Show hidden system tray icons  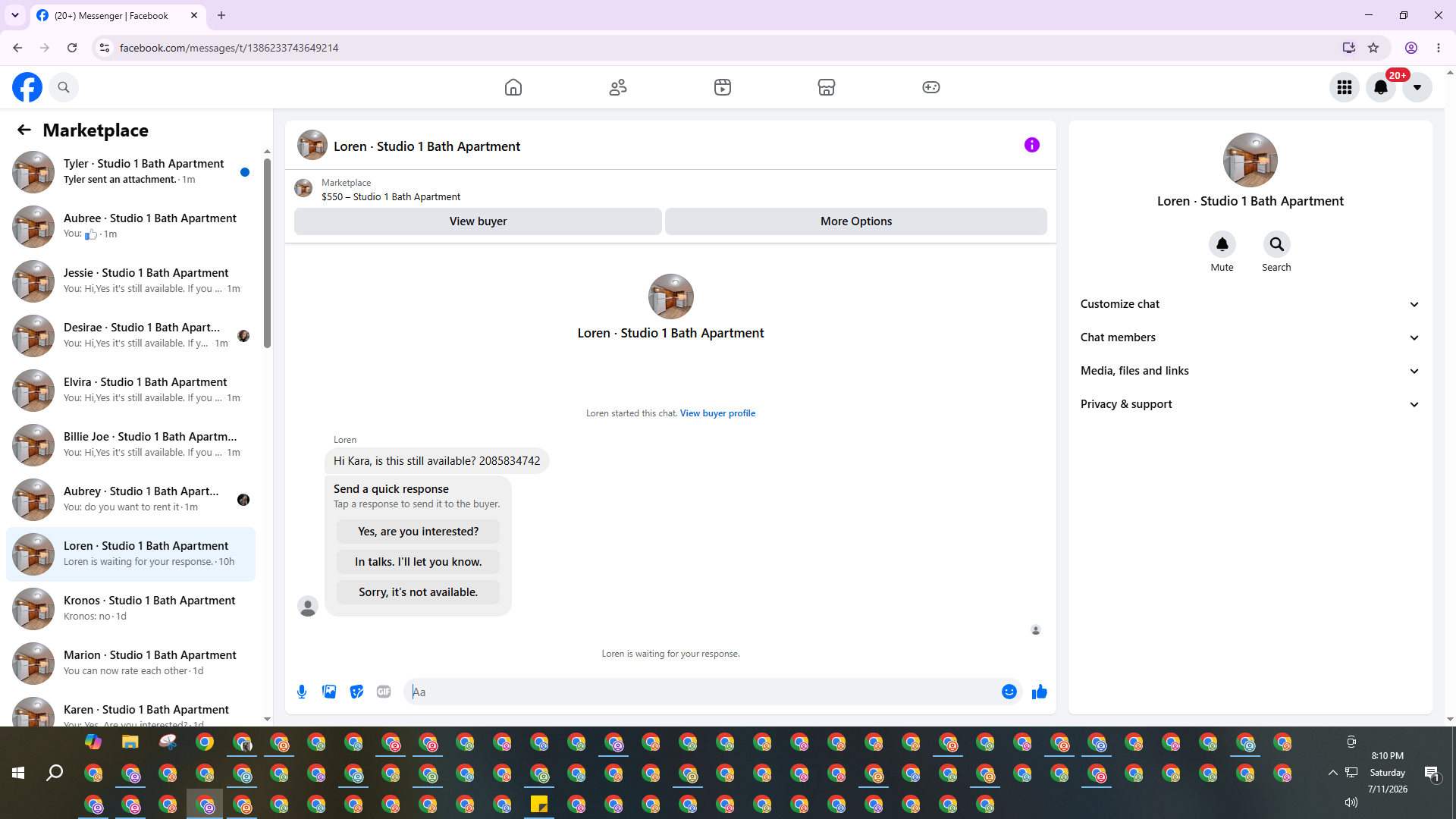pyautogui.click(x=1332, y=773)
